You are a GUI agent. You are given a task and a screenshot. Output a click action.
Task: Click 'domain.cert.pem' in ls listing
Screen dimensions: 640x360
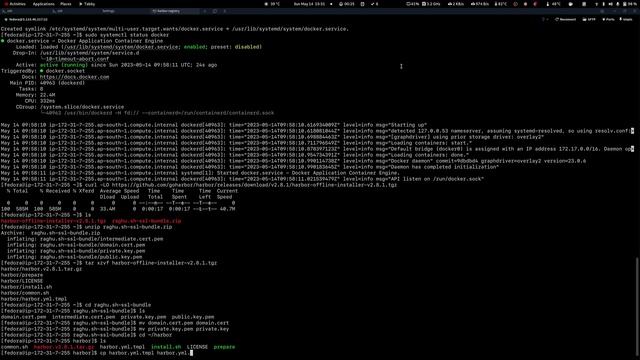tap(23, 317)
